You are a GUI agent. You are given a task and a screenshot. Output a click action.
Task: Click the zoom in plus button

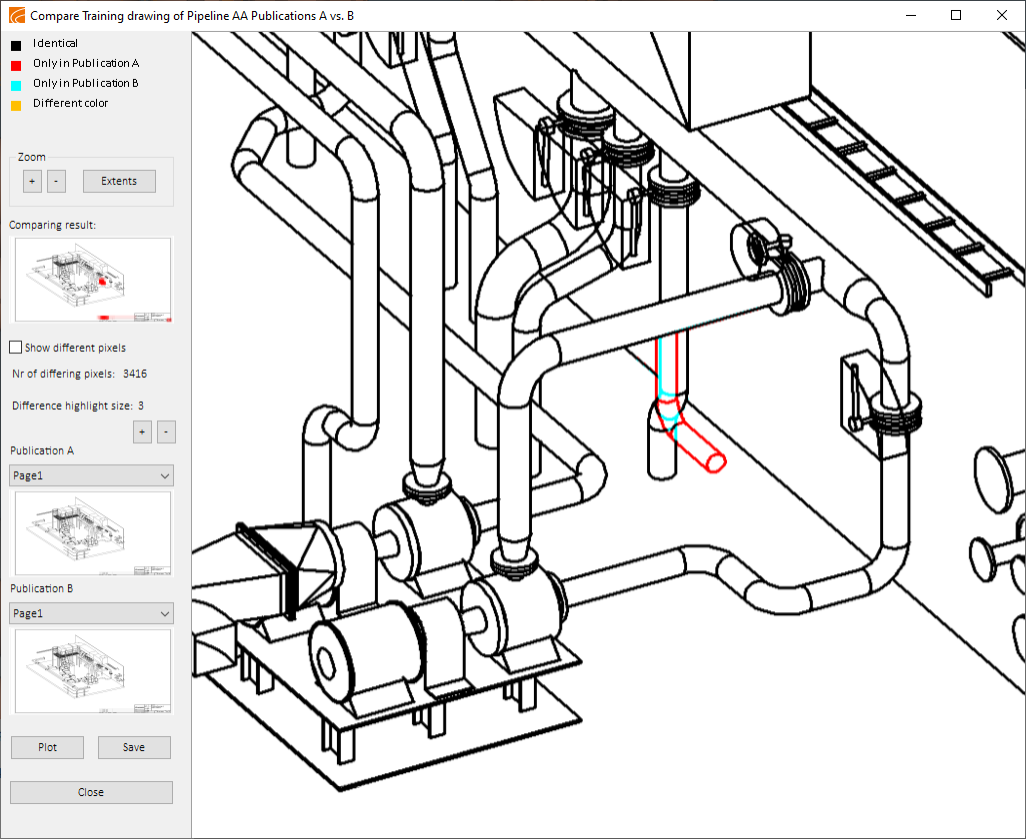click(32, 181)
